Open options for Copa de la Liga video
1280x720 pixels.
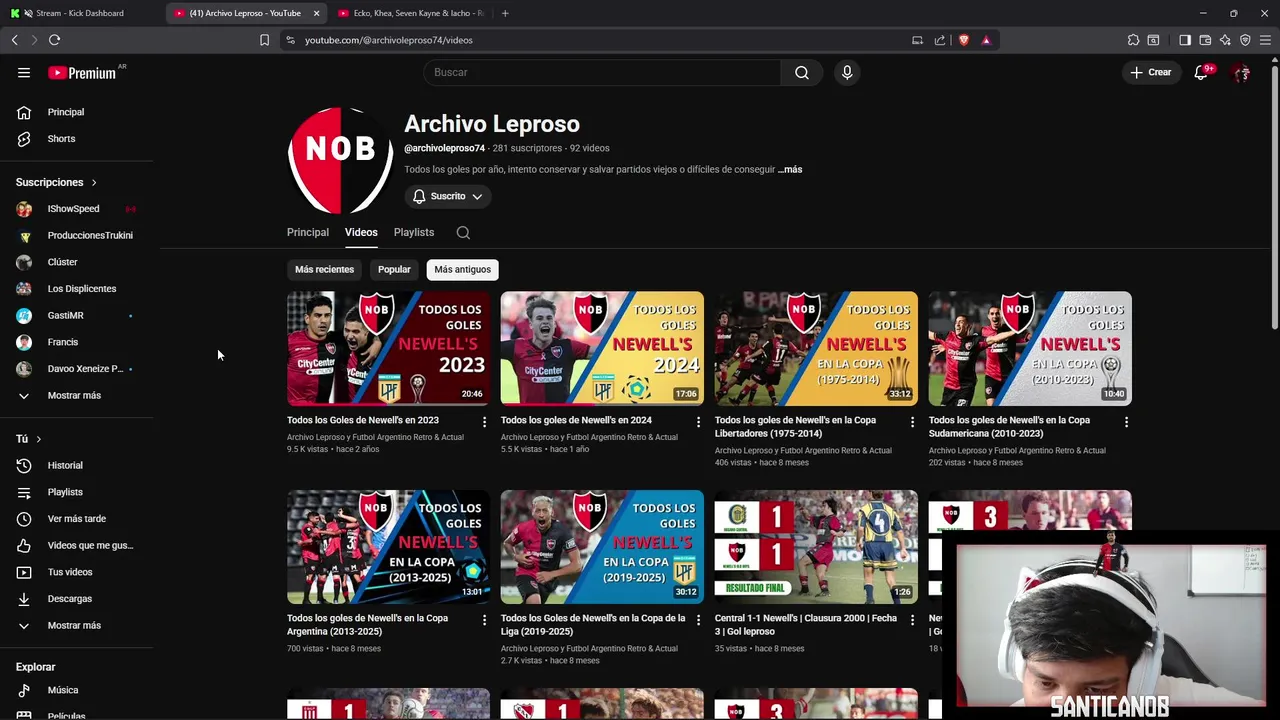tap(698, 620)
